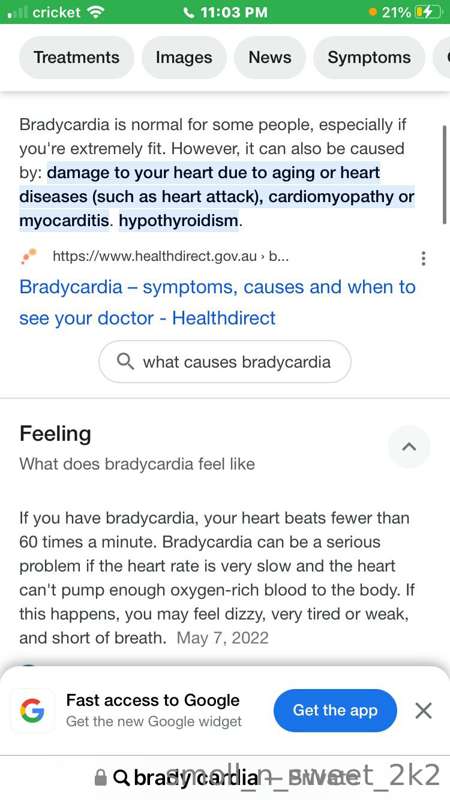Tap the lock icon in the address bar
Image resolution: width=450 pixels, height=800 pixels.
pos(101,778)
